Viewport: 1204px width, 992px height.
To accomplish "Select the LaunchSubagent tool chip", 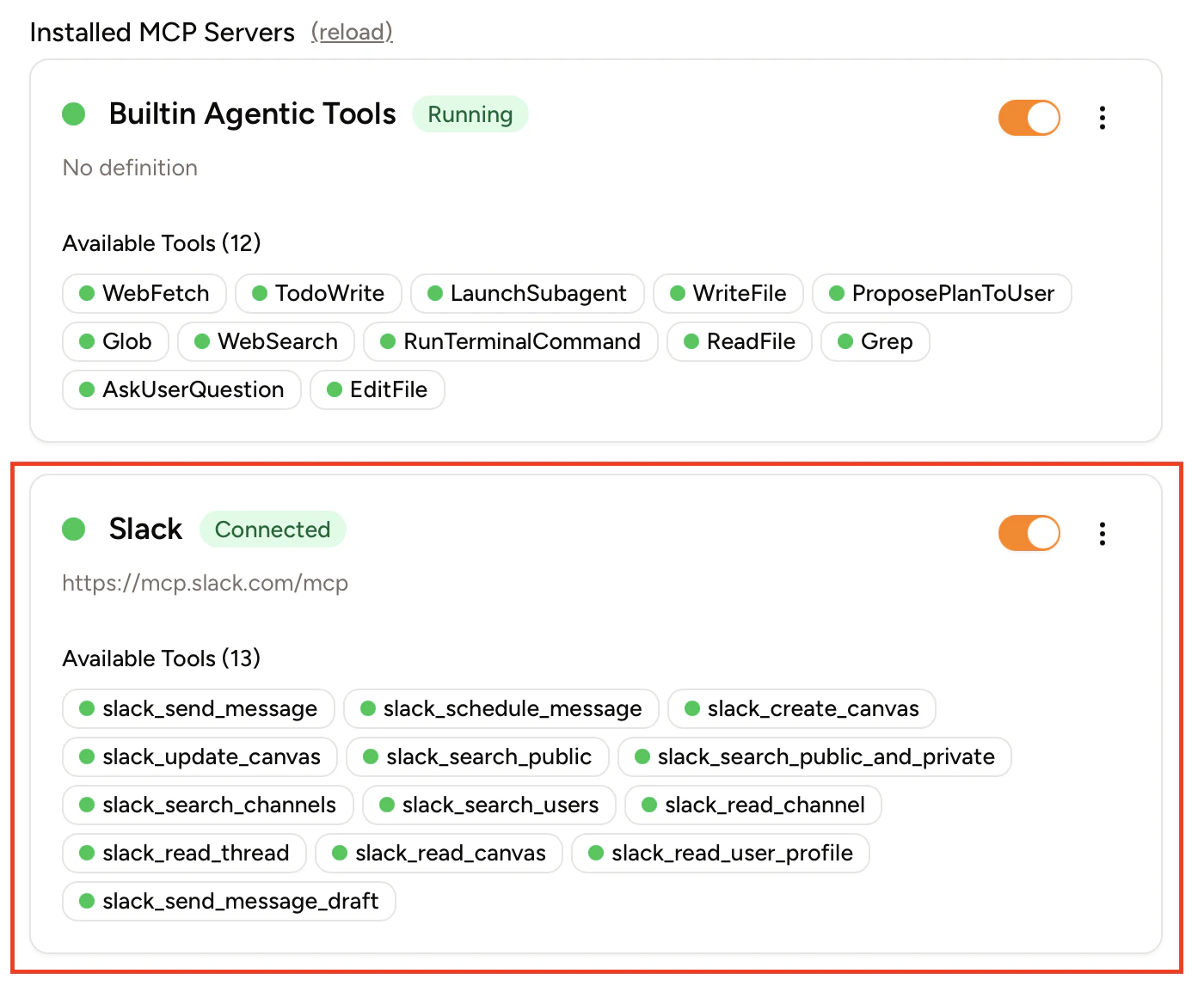I will point(527,293).
